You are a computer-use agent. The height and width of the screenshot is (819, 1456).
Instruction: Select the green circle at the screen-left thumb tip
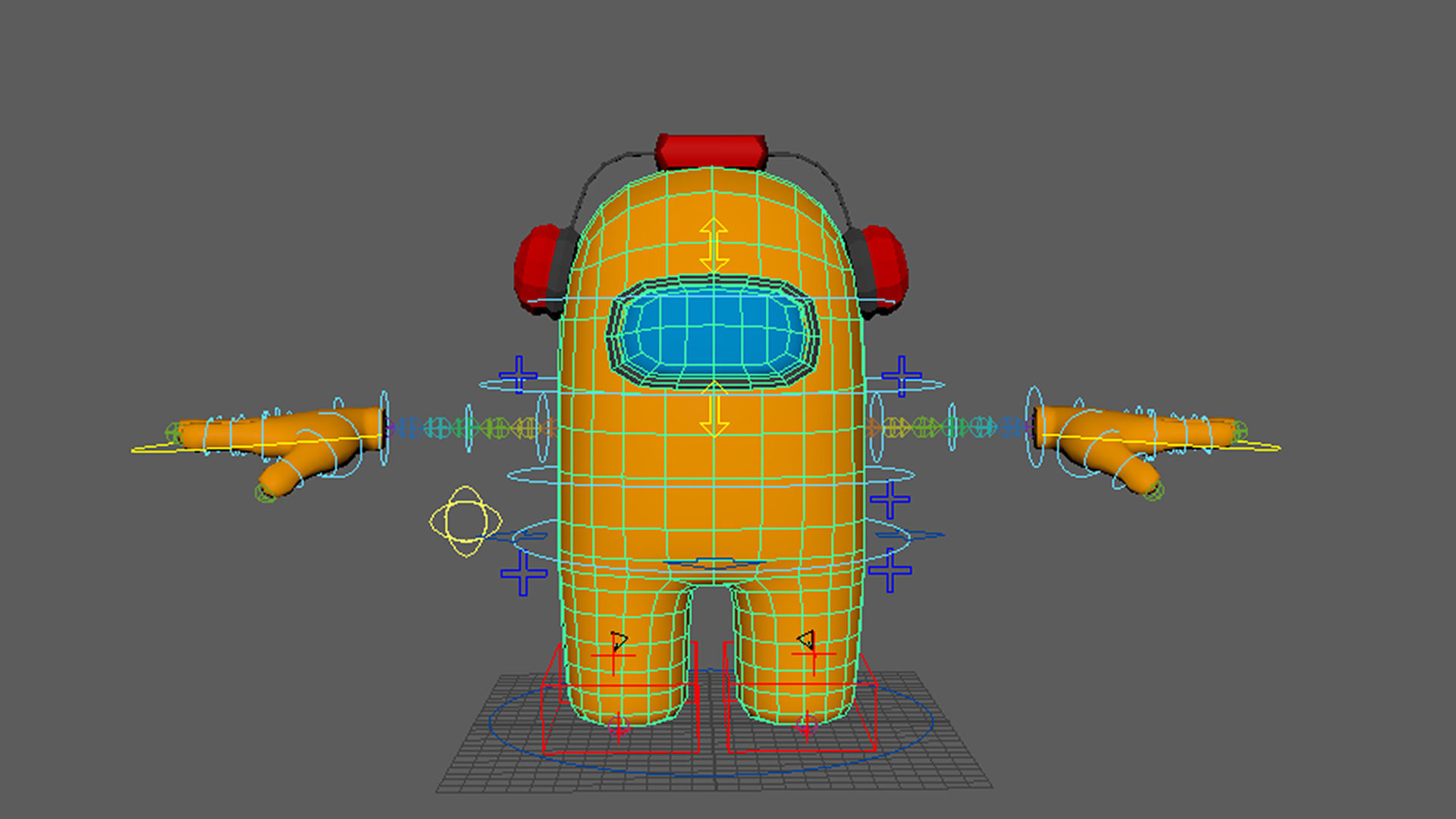pos(265,493)
